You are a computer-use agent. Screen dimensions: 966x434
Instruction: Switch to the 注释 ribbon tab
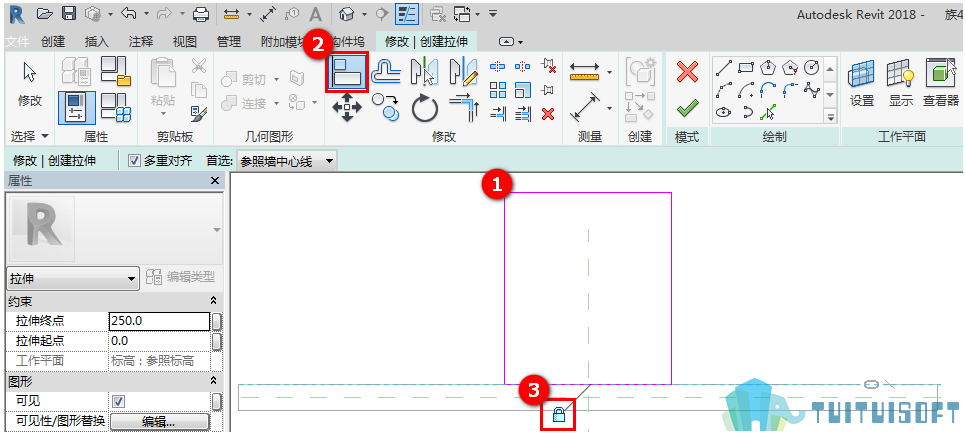[x=140, y=42]
